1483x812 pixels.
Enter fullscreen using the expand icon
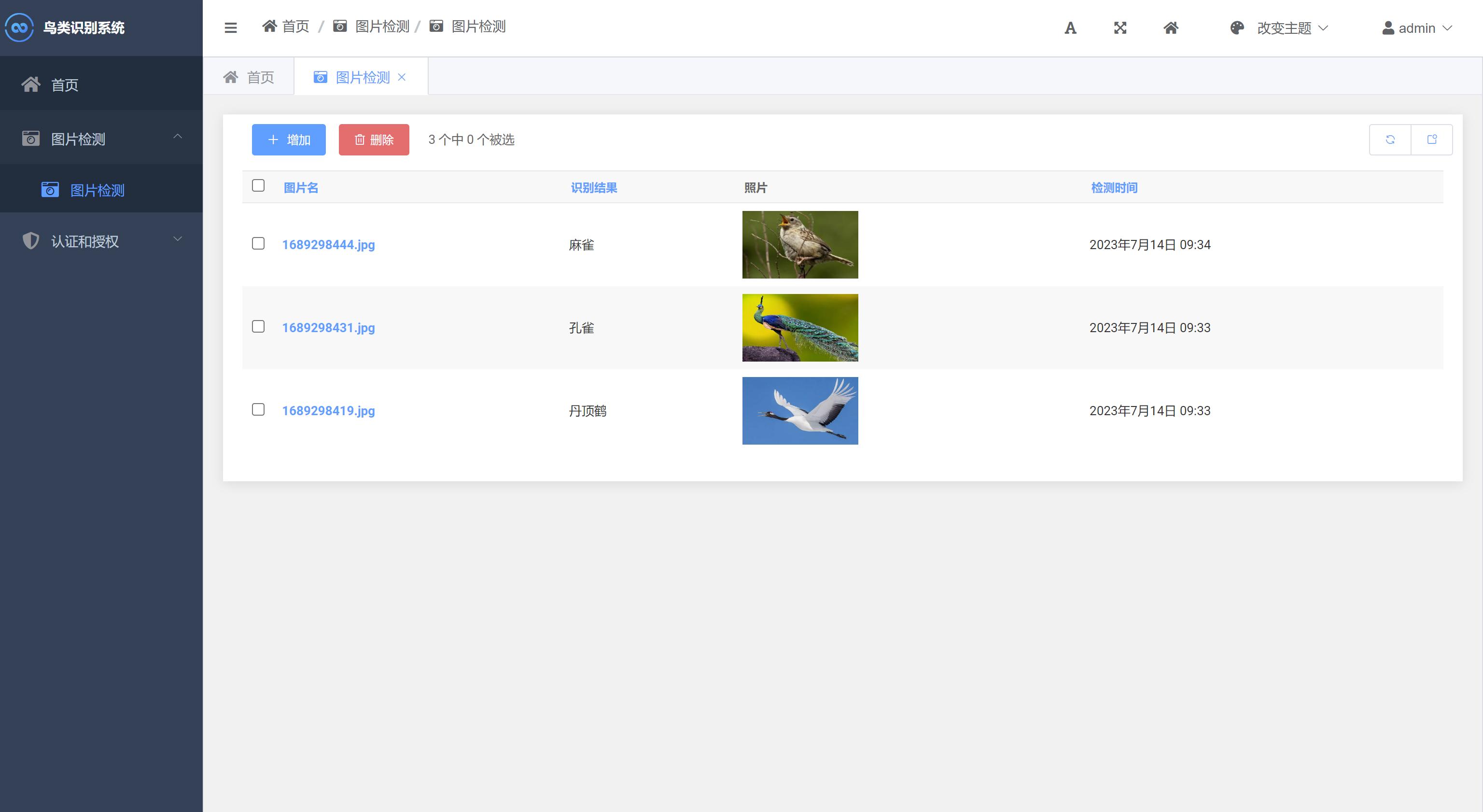[1120, 27]
